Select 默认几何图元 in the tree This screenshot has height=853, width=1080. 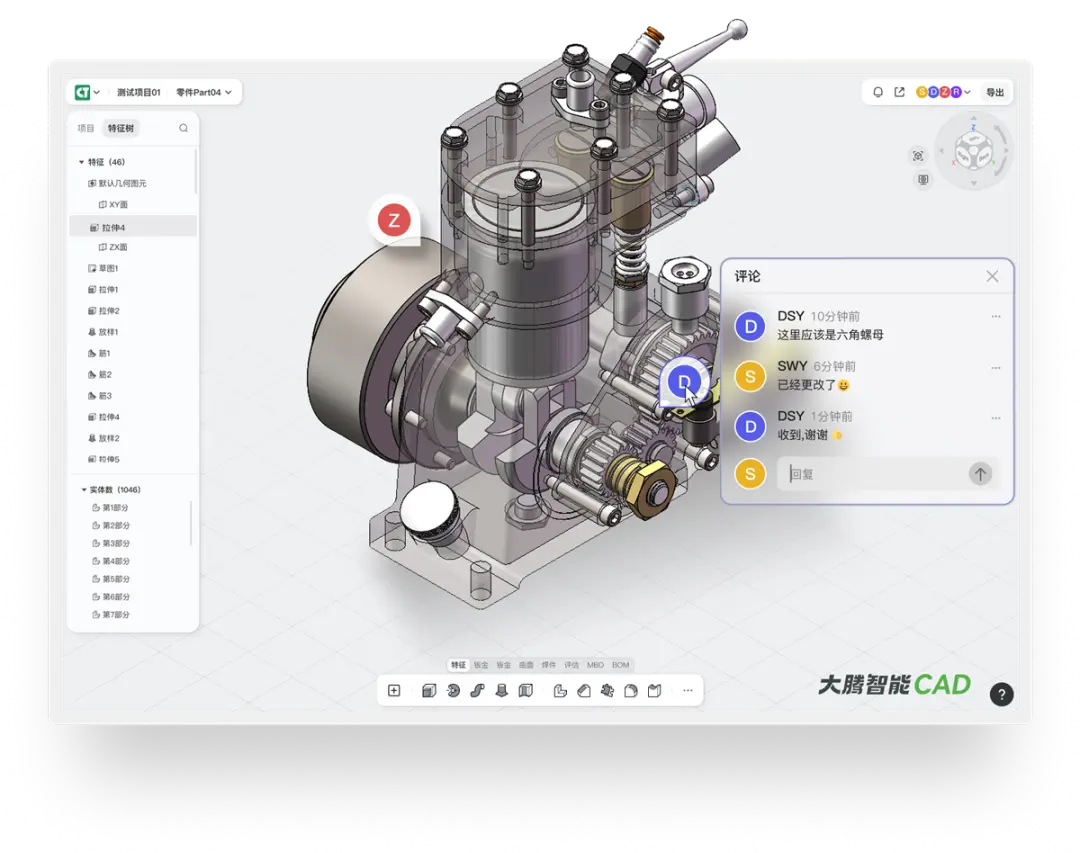[x=118, y=183]
